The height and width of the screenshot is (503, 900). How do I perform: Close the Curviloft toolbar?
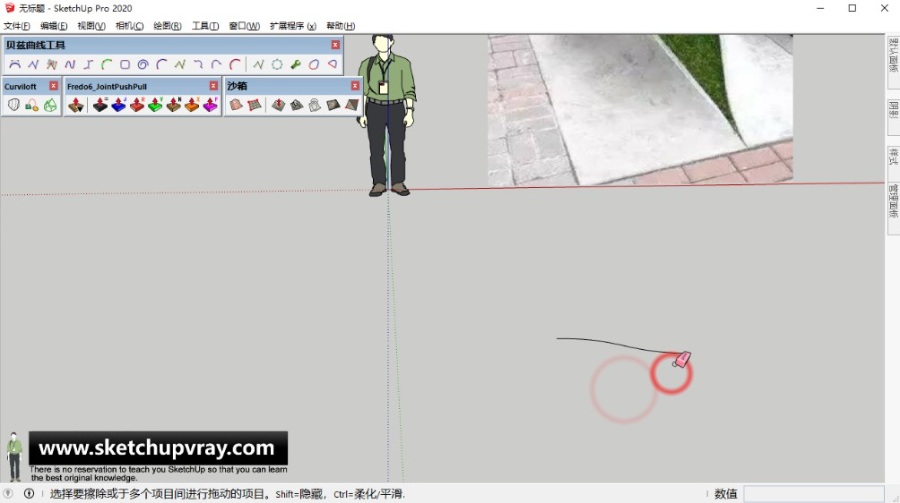click(53, 86)
